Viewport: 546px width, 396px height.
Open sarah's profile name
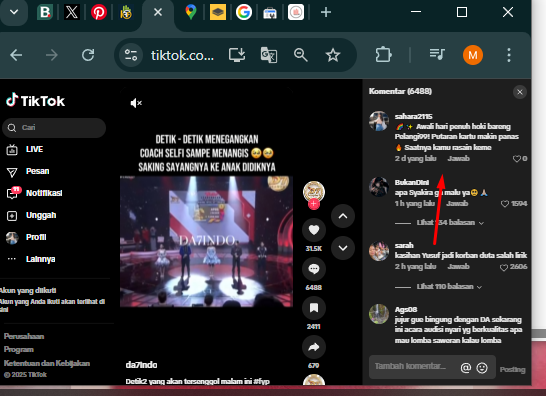click(404, 245)
